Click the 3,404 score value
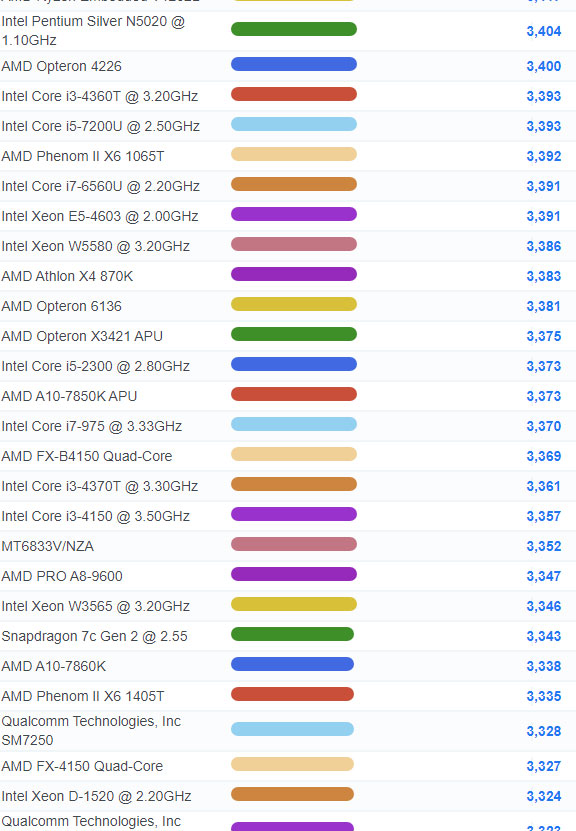 (544, 31)
